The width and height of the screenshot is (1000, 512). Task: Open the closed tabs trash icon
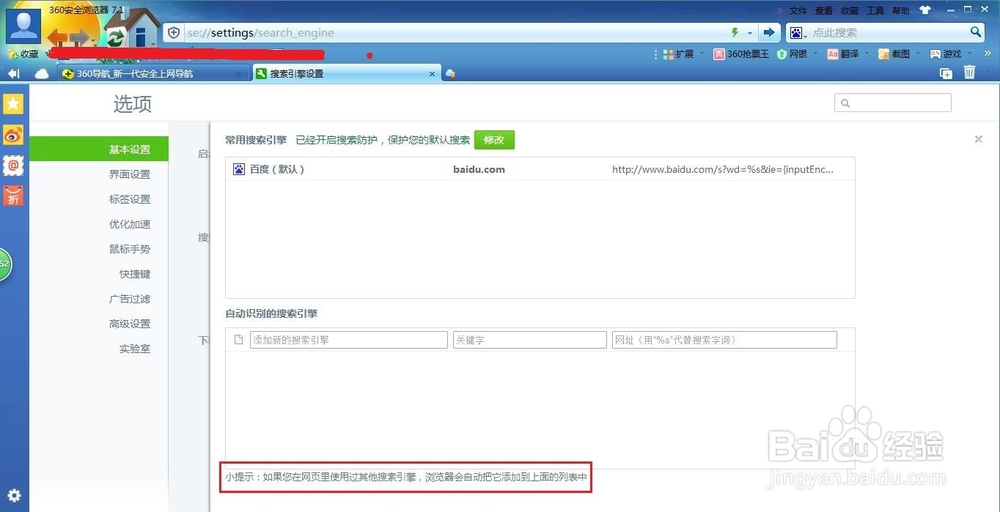[x=969, y=72]
